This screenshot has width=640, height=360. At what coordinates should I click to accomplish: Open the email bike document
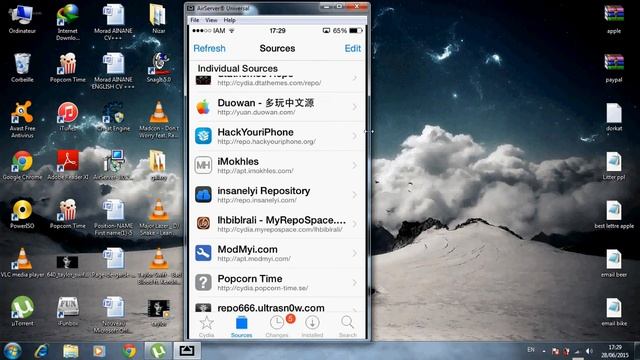coord(613,312)
